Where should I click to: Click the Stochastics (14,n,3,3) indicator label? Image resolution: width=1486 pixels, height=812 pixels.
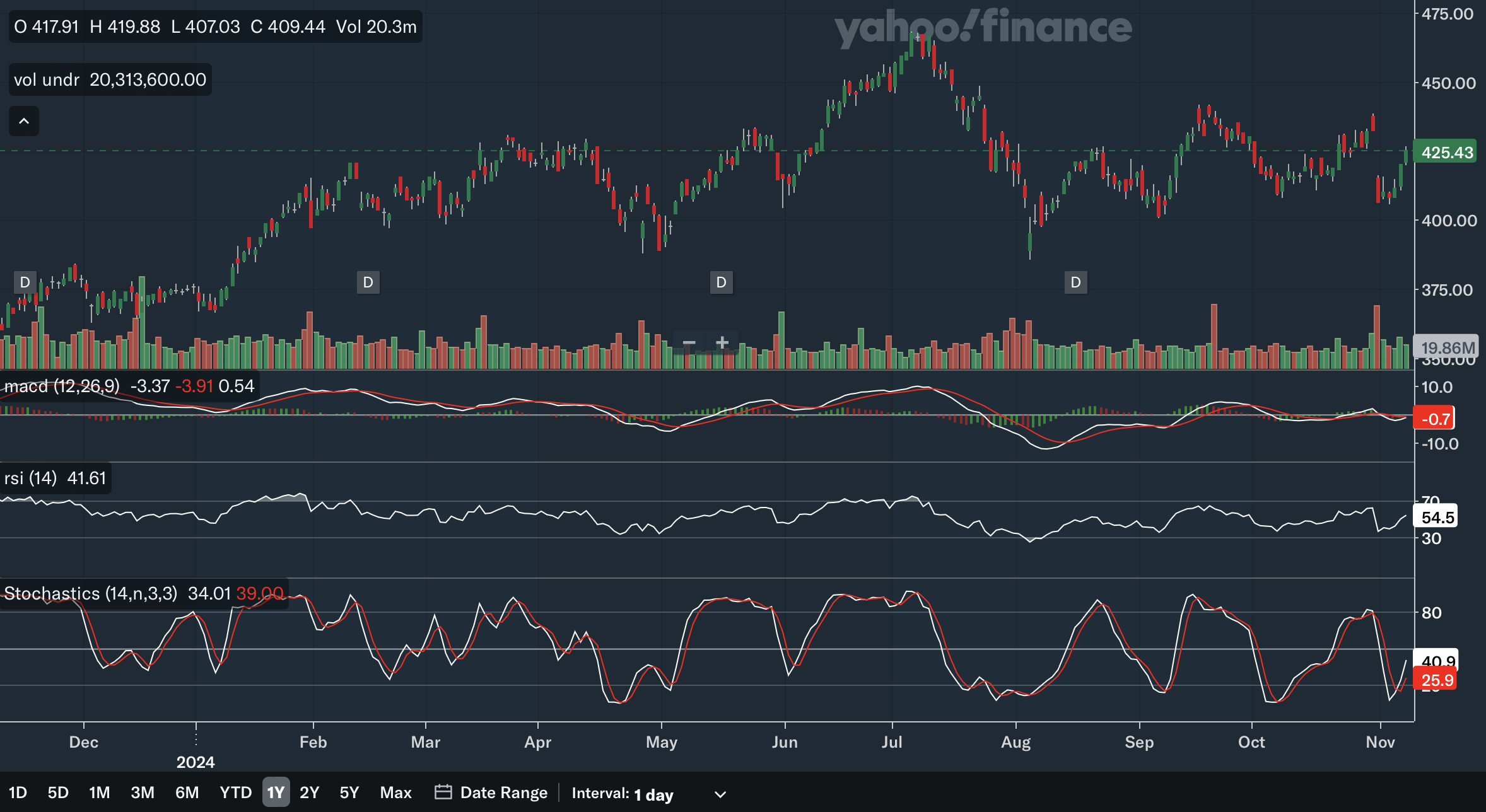(x=91, y=594)
